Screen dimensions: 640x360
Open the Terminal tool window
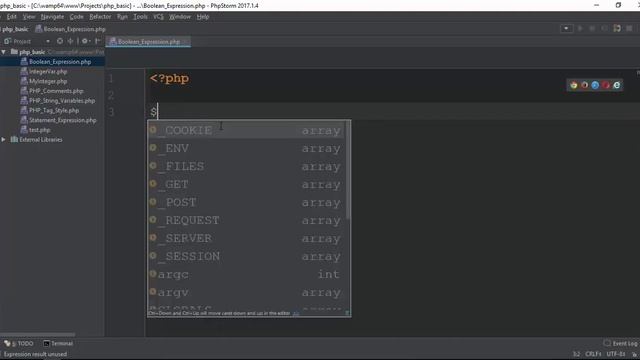58,344
